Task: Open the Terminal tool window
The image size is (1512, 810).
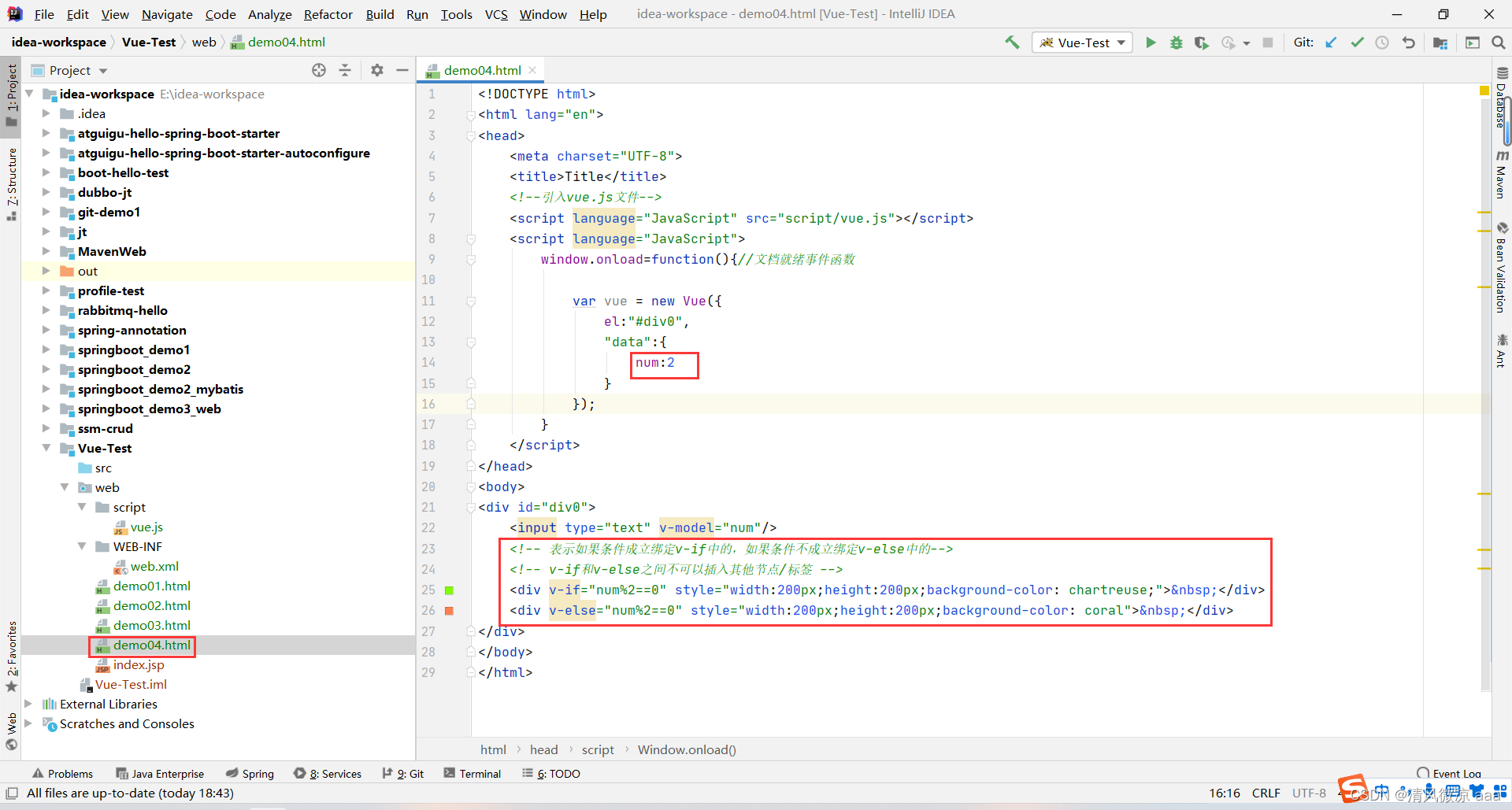Action: point(472,774)
